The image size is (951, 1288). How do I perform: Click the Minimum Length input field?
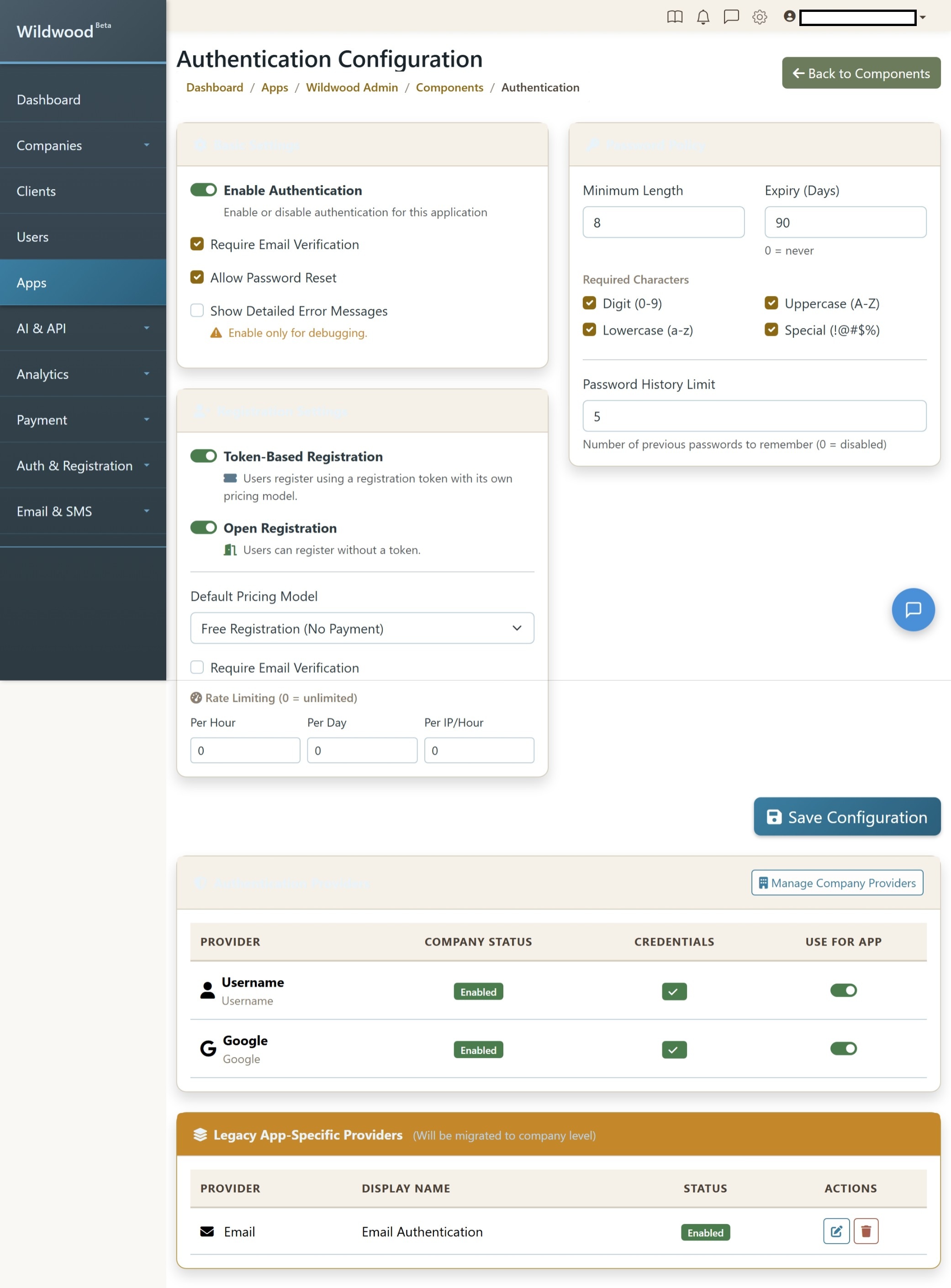pos(663,222)
